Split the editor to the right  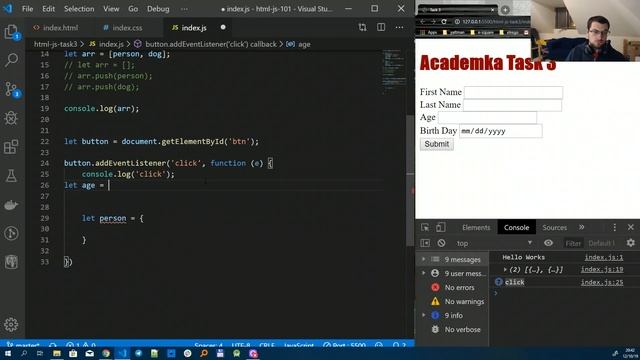click(x=381, y=27)
